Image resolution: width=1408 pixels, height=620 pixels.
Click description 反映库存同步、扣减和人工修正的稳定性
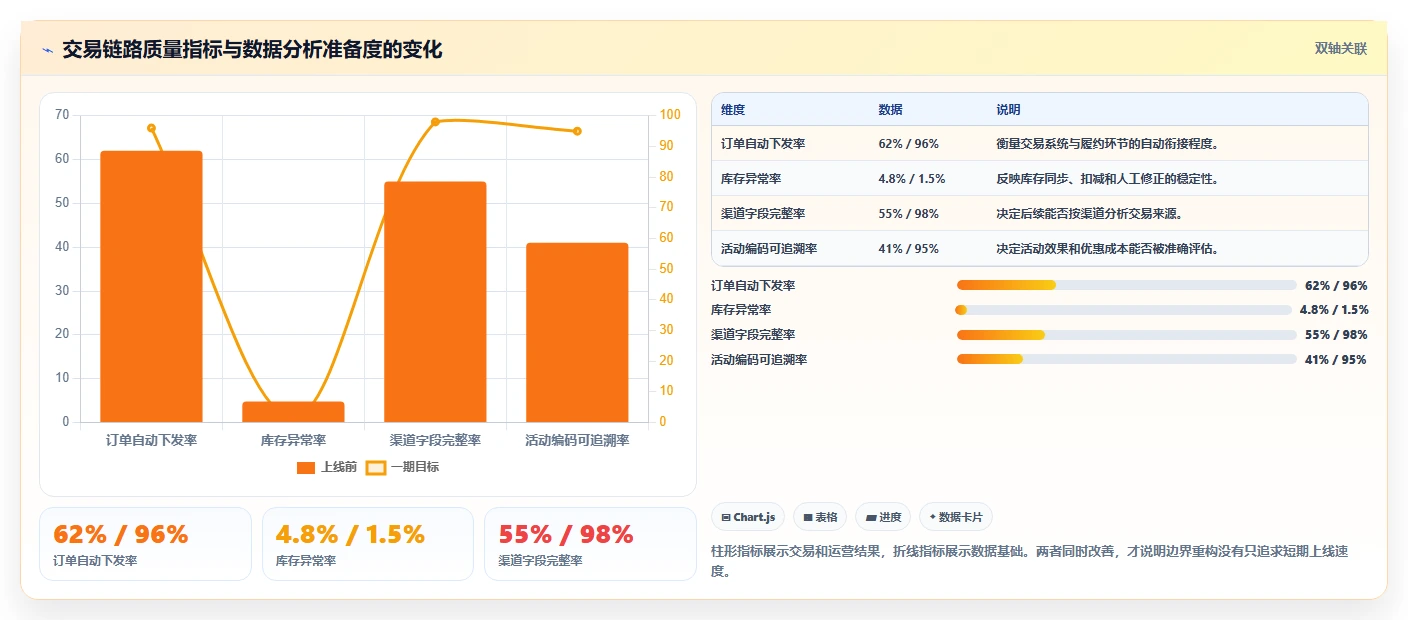[1106, 179]
